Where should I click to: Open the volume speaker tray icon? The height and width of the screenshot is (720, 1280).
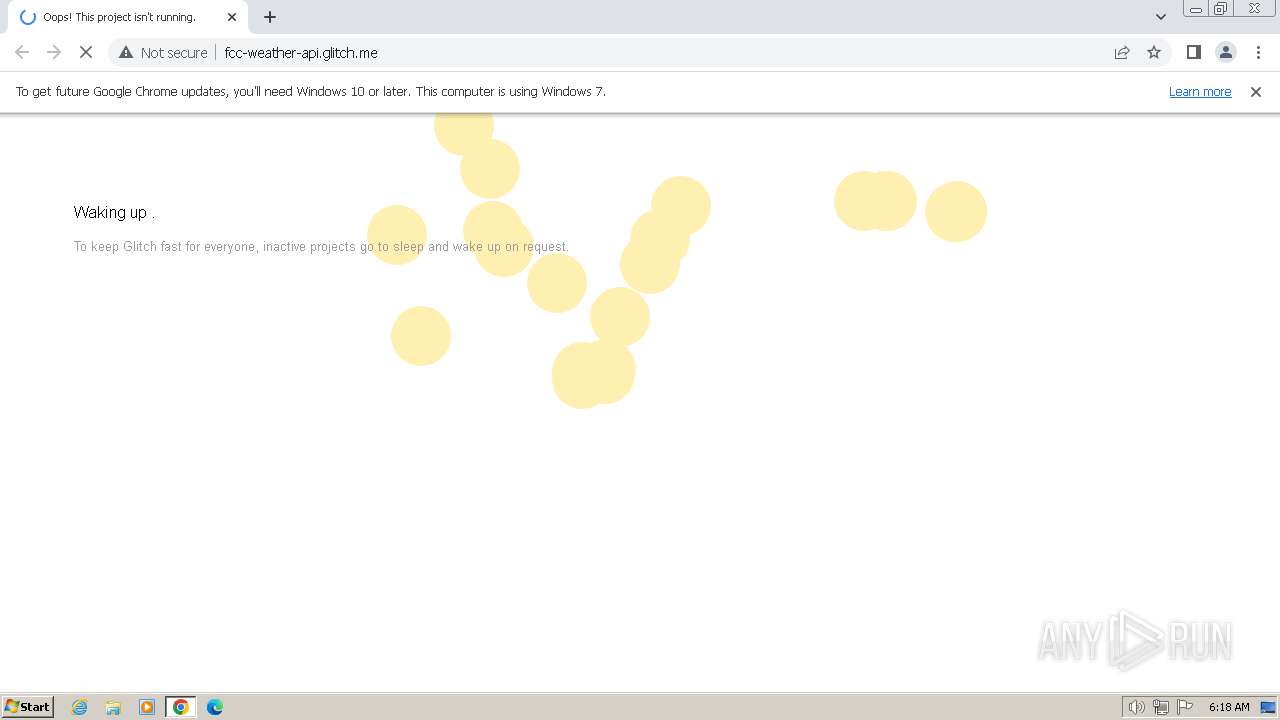coord(1136,707)
